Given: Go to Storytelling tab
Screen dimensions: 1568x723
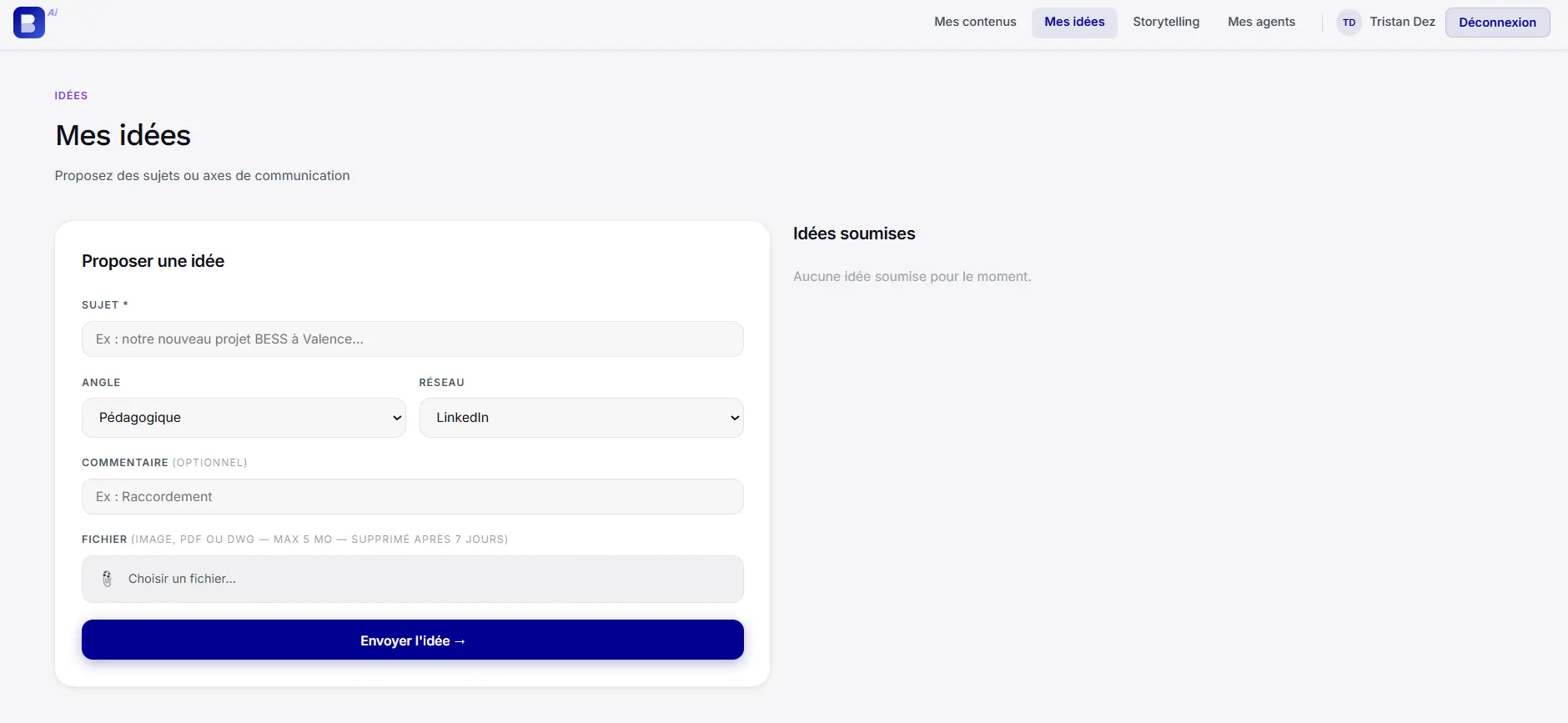Looking at the screenshot, I should click(1166, 22).
